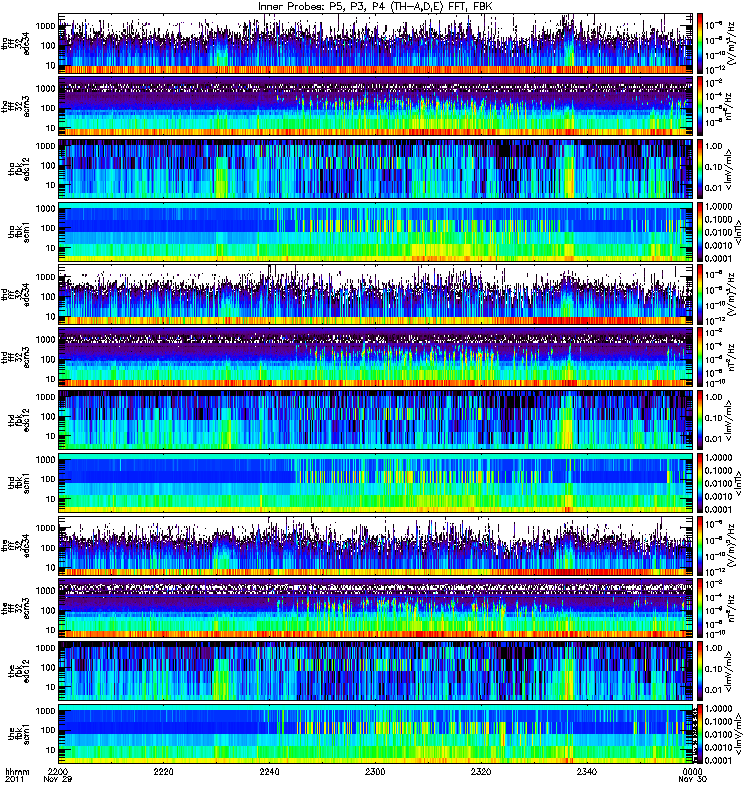Click the 2220 time axis label
The height and width of the screenshot is (800, 750).
(x=163, y=771)
